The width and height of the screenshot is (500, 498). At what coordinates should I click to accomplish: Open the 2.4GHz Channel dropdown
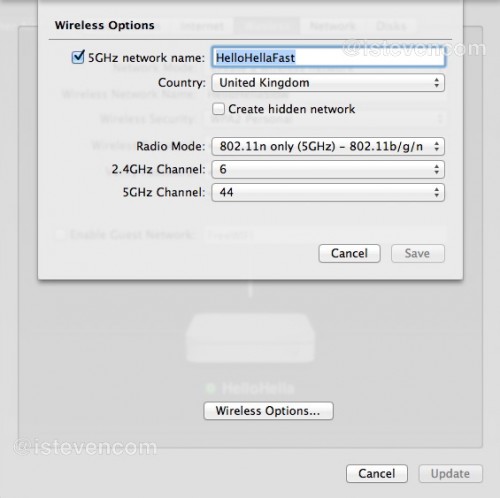pos(328,169)
